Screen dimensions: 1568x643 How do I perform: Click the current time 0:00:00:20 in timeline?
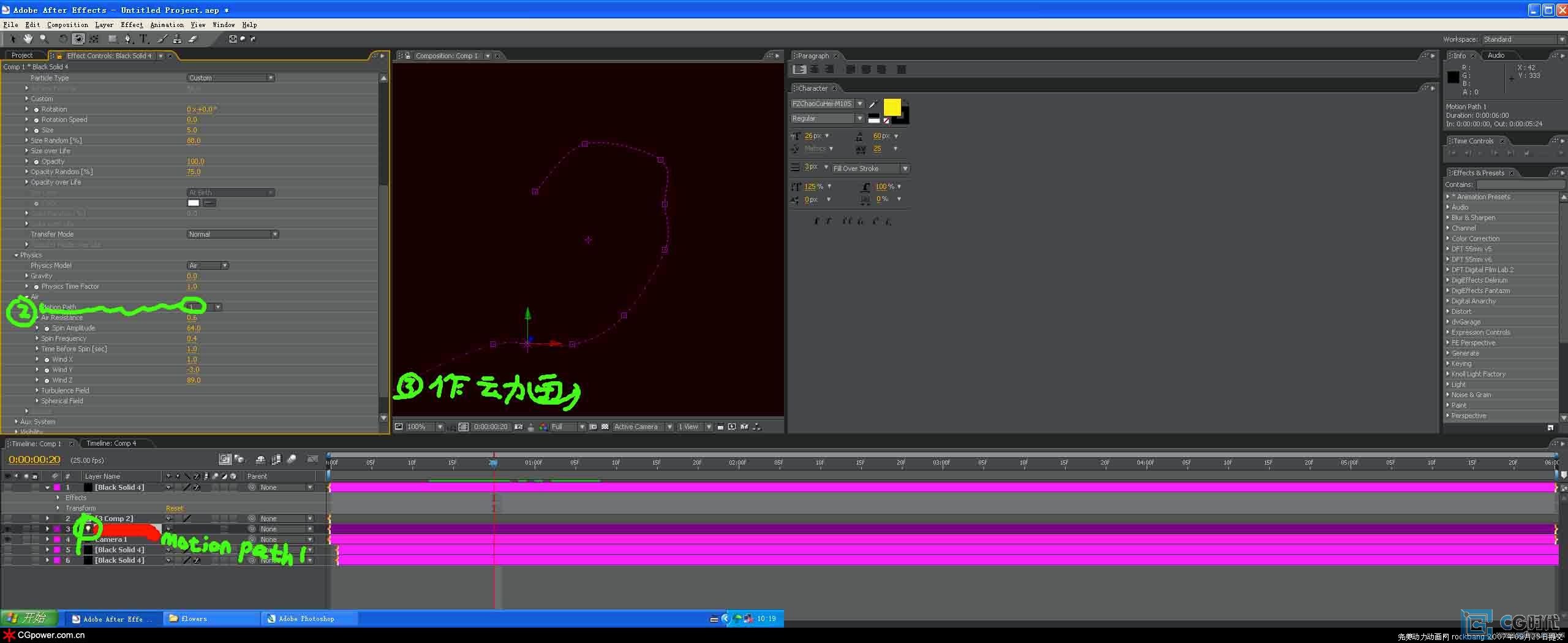click(34, 460)
